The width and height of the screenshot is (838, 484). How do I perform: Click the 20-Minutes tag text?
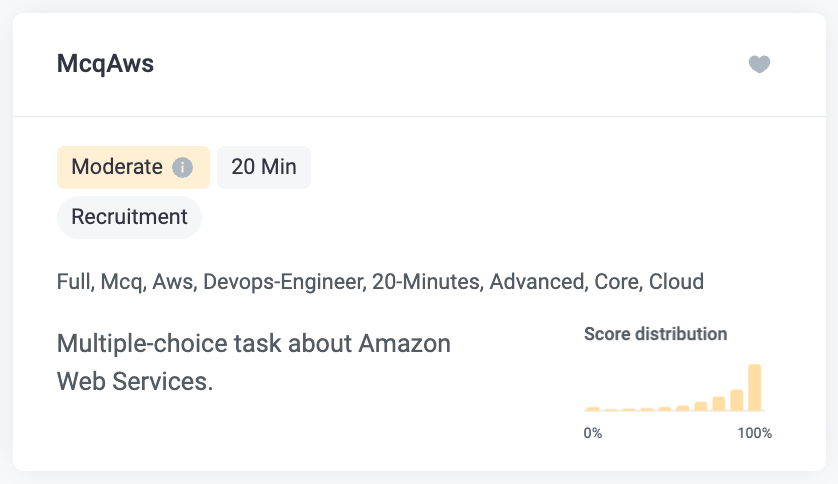click(426, 282)
